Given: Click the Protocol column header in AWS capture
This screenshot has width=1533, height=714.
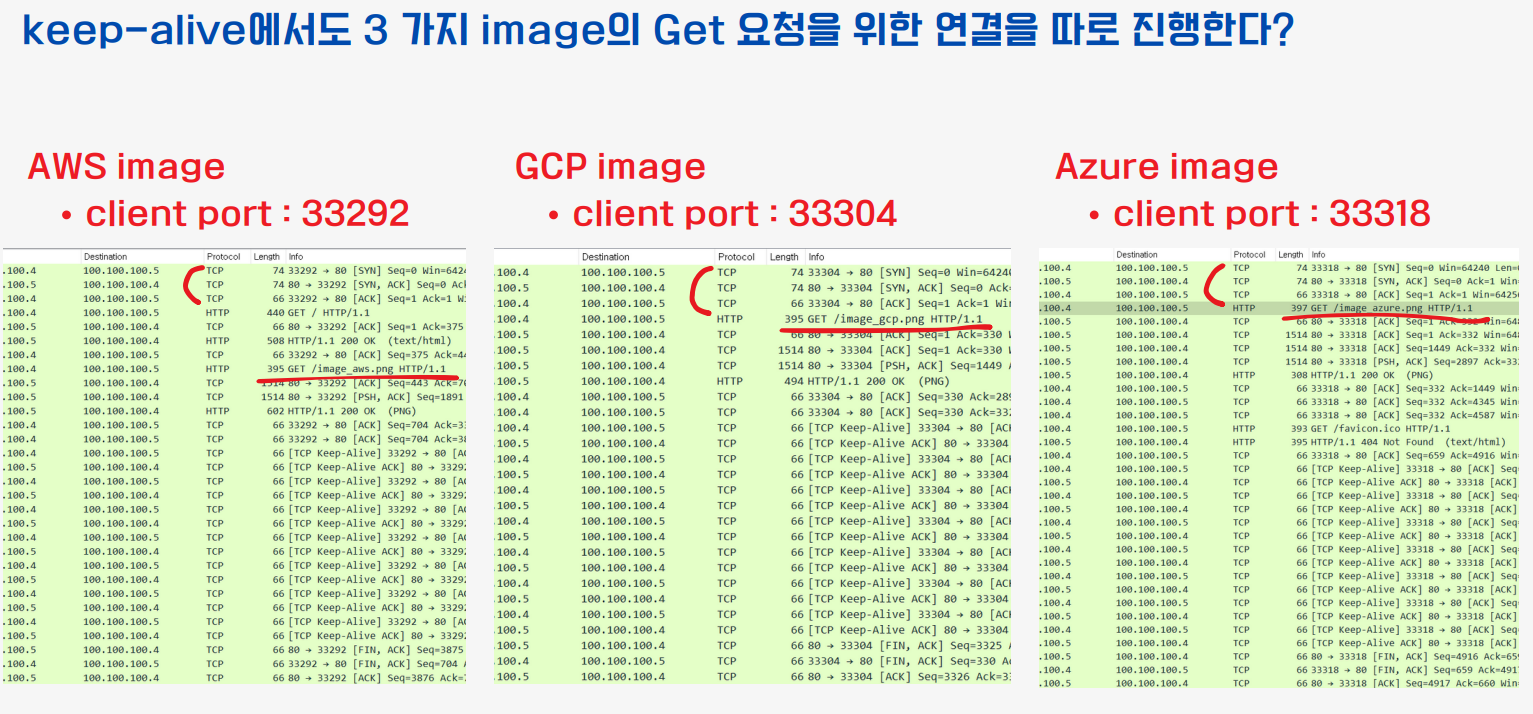Looking at the screenshot, I should pyautogui.click(x=223, y=257).
